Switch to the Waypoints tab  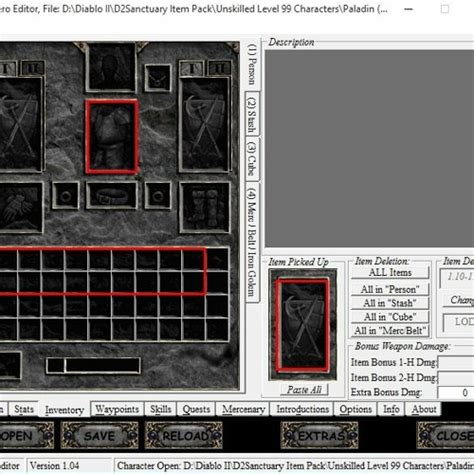click(117, 409)
